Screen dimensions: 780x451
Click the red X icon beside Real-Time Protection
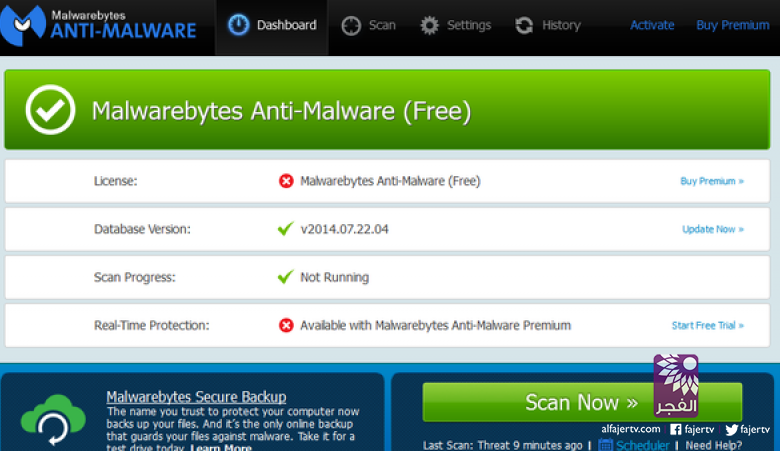click(x=286, y=325)
